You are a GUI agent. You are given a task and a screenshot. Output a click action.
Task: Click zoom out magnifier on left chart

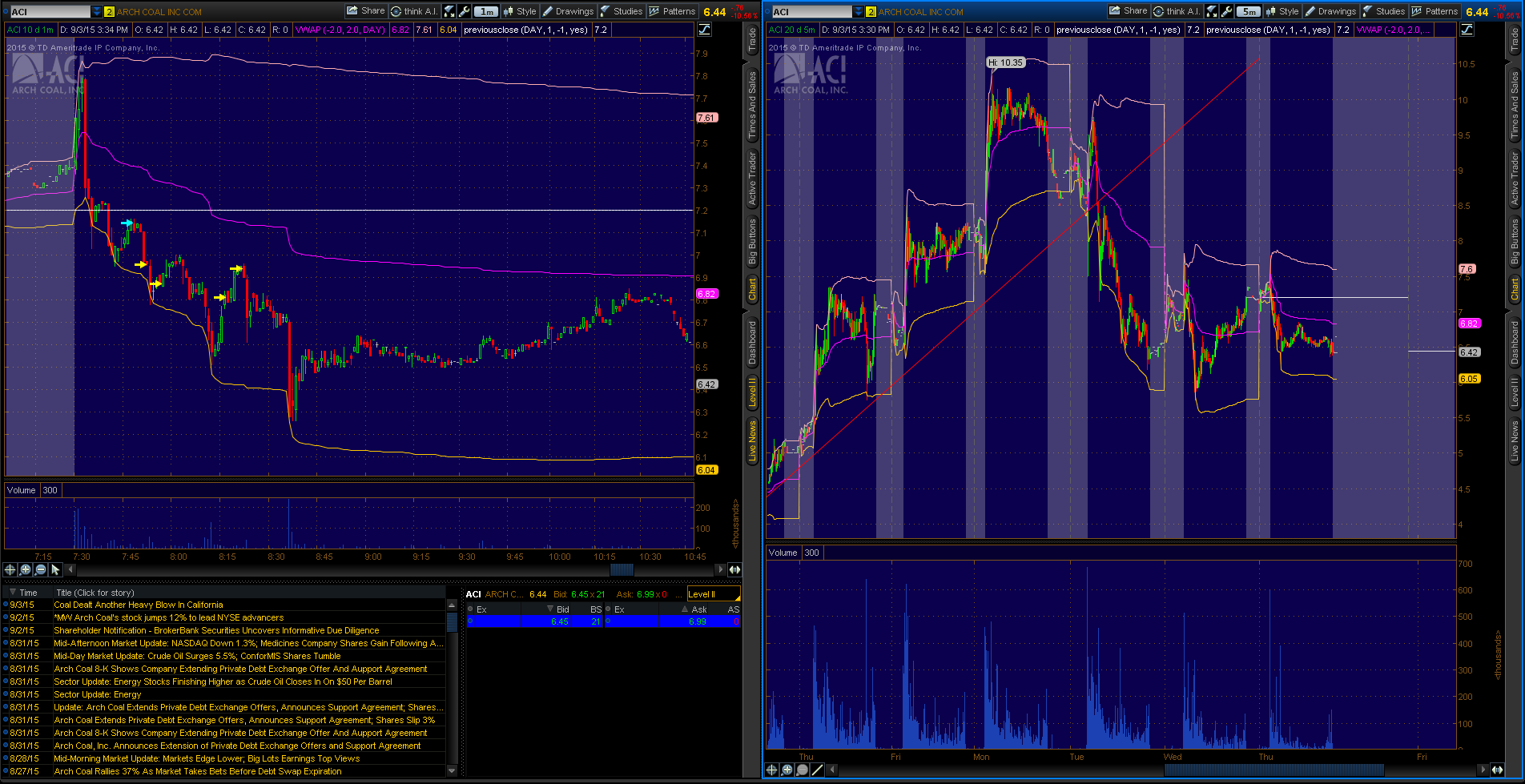coord(41,569)
